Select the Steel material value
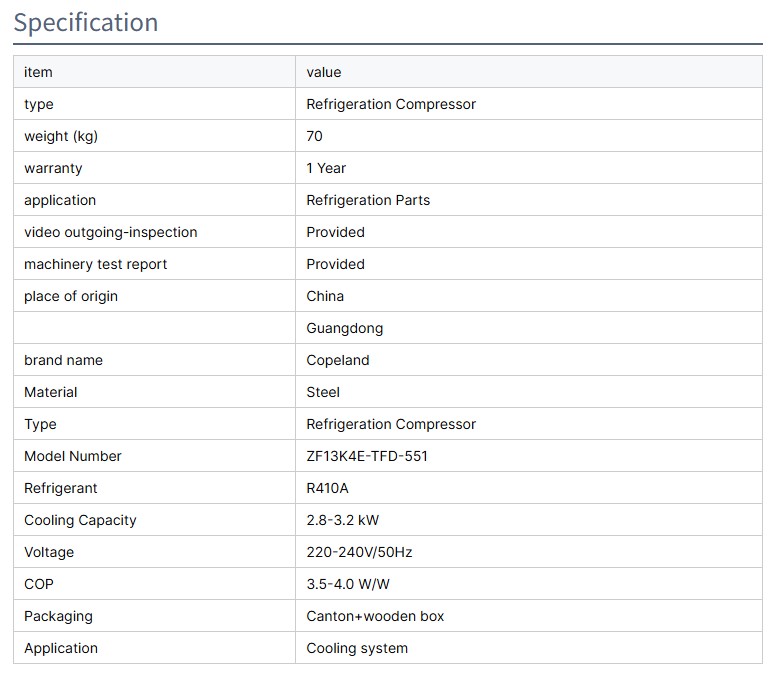The height and width of the screenshot is (674, 775). [x=323, y=392]
